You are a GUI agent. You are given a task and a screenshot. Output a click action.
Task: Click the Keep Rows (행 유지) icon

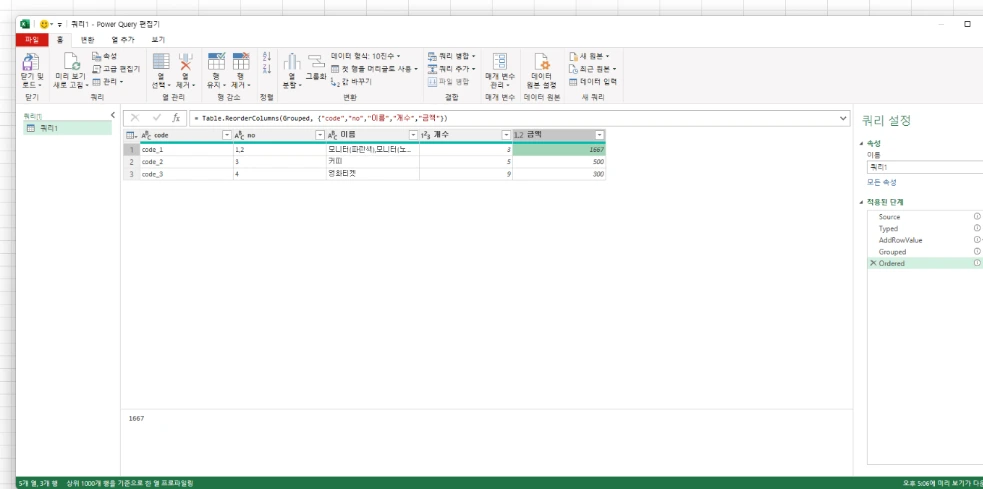[216, 61]
